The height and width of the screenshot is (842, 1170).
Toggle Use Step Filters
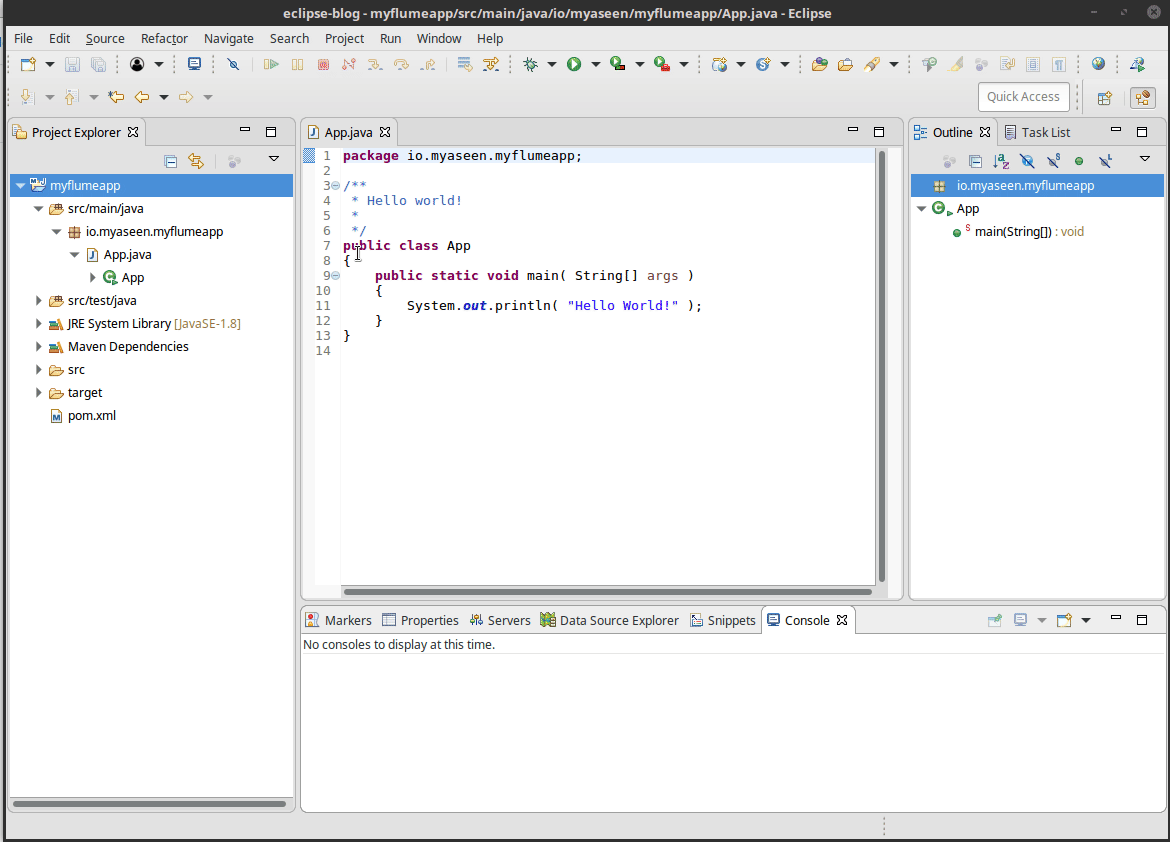[491, 64]
